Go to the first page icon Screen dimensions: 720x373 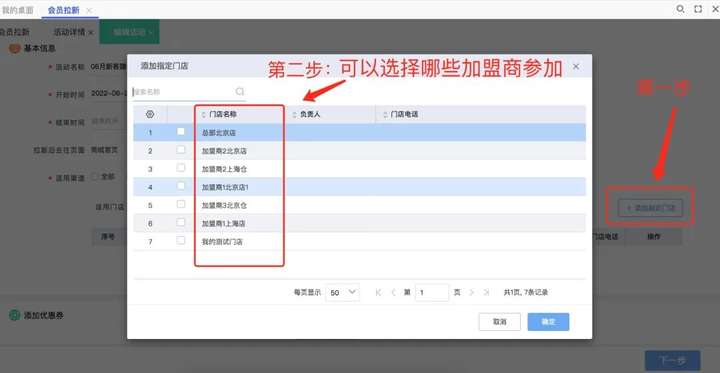click(x=378, y=292)
